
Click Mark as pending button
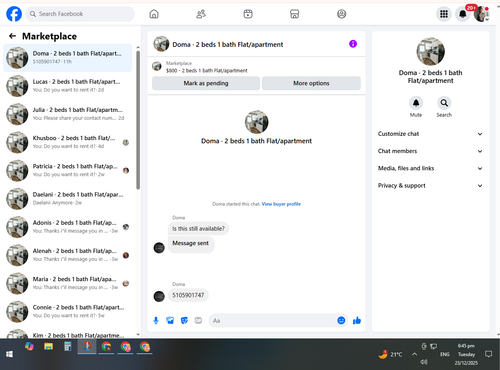click(x=206, y=83)
